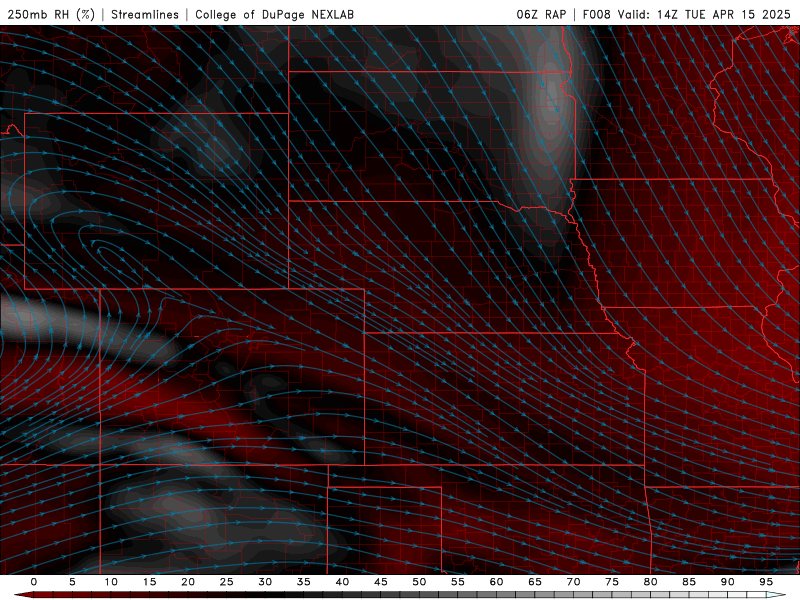Click the "50" colorbar scale label
This screenshot has width=800, height=600.
click(419, 582)
